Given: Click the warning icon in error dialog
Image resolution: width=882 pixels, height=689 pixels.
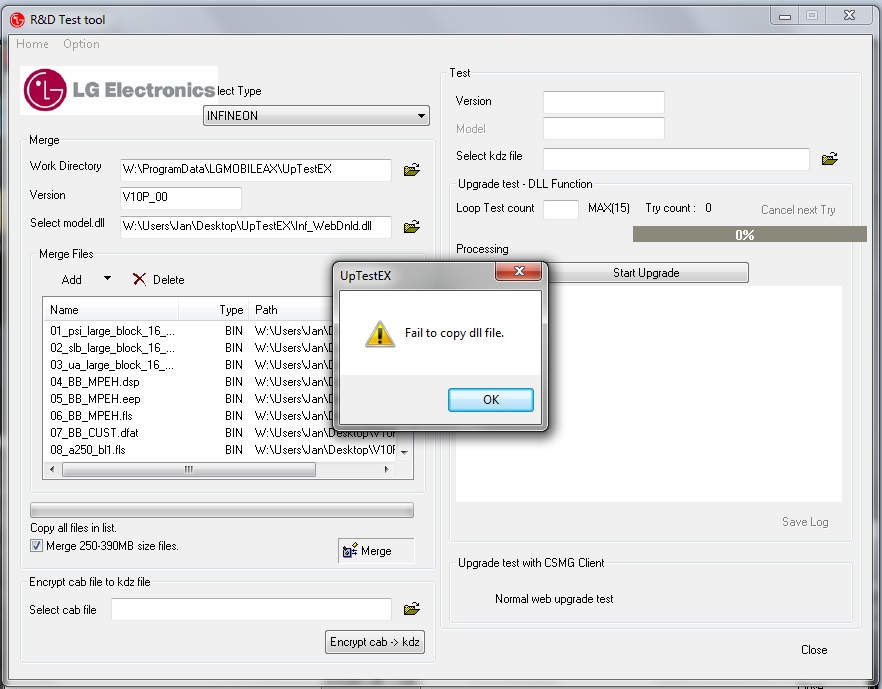Looking at the screenshot, I should tap(380, 334).
